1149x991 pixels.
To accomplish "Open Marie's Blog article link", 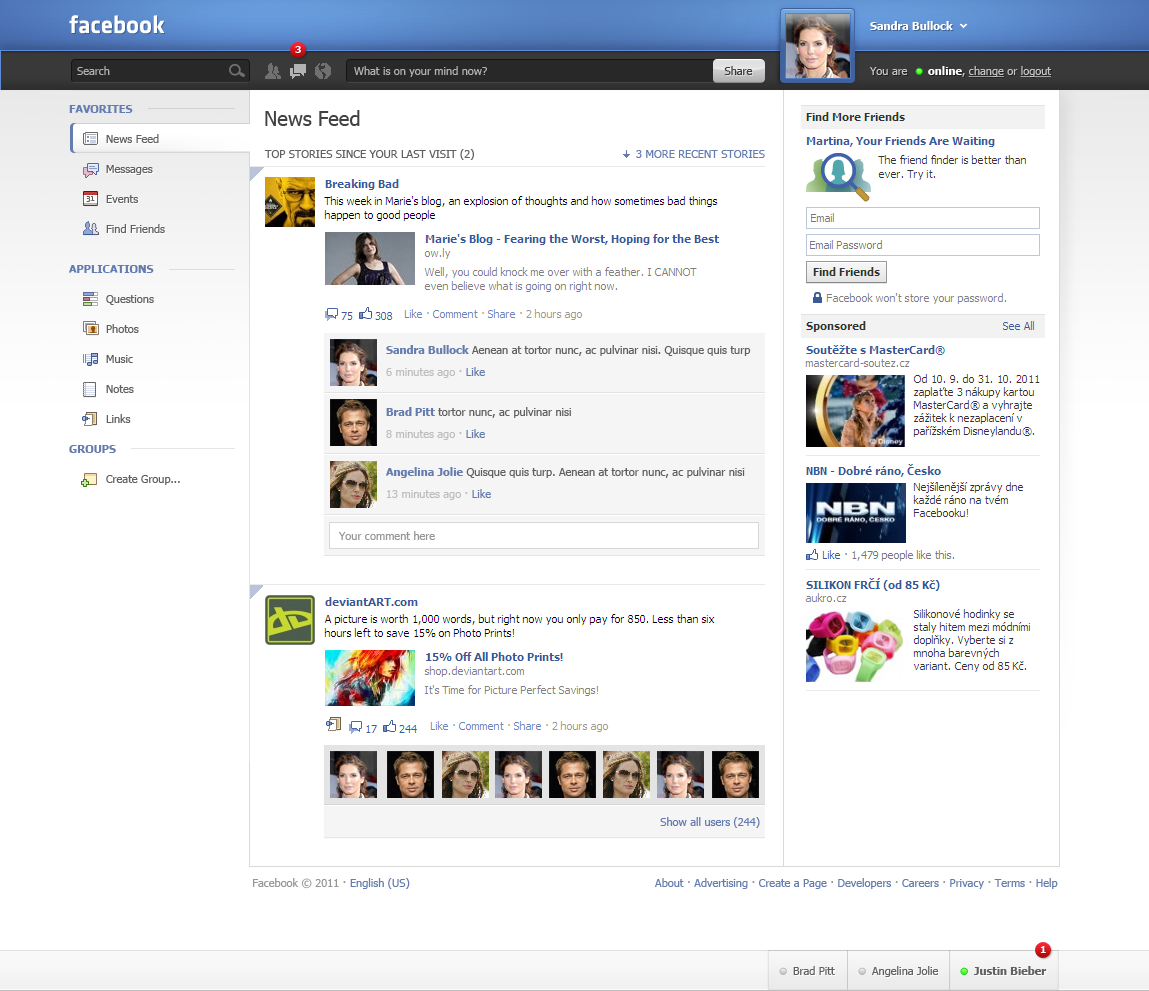I will pyautogui.click(x=572, y=239).
